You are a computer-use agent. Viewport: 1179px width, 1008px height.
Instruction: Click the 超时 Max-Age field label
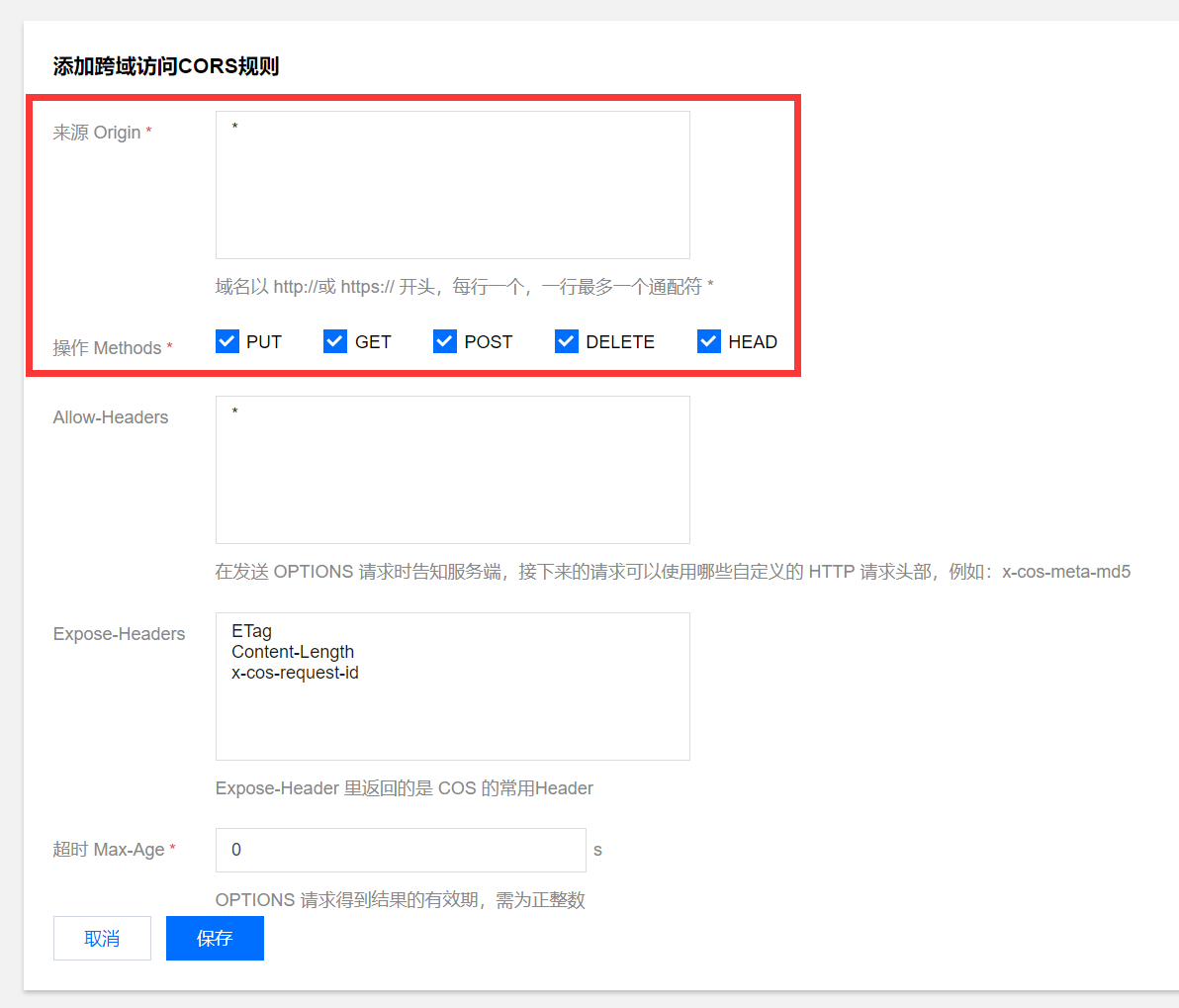pos(109,850)
